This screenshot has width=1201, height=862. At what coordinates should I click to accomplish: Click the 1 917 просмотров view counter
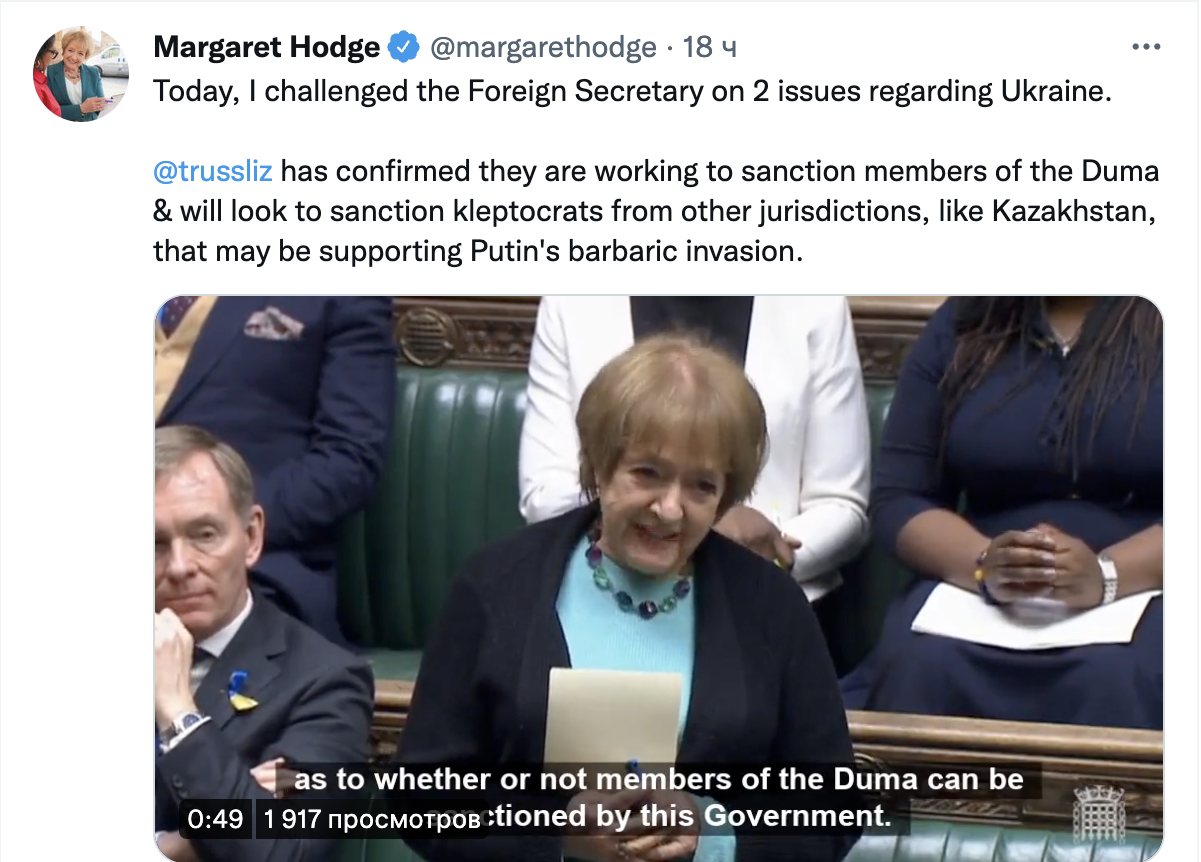[x=371, y=819]
